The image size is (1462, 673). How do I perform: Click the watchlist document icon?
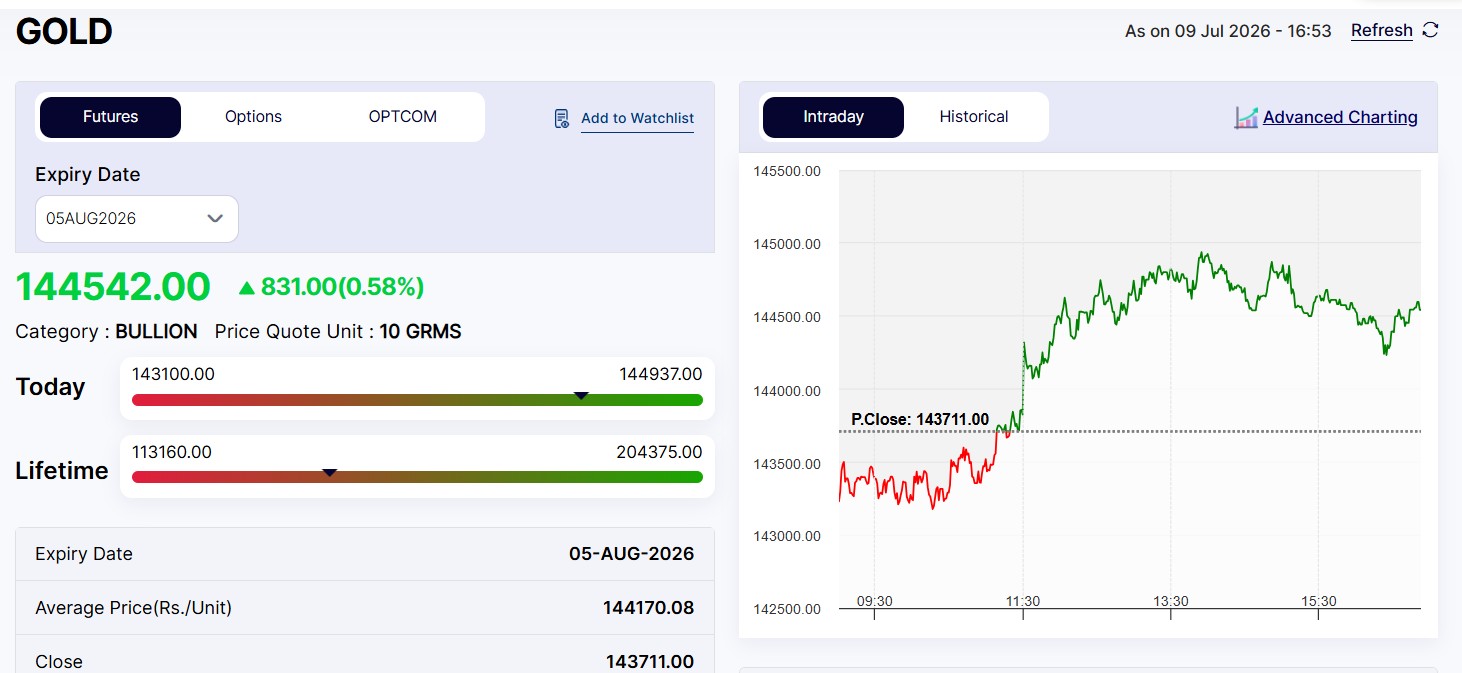[562, 118]
